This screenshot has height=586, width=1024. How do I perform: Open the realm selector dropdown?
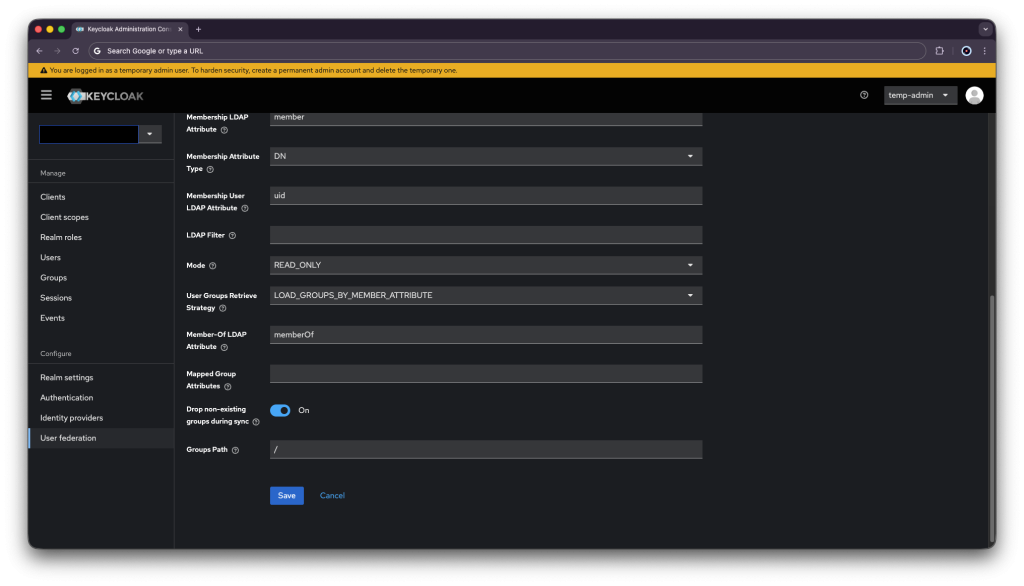pos(150,134)
